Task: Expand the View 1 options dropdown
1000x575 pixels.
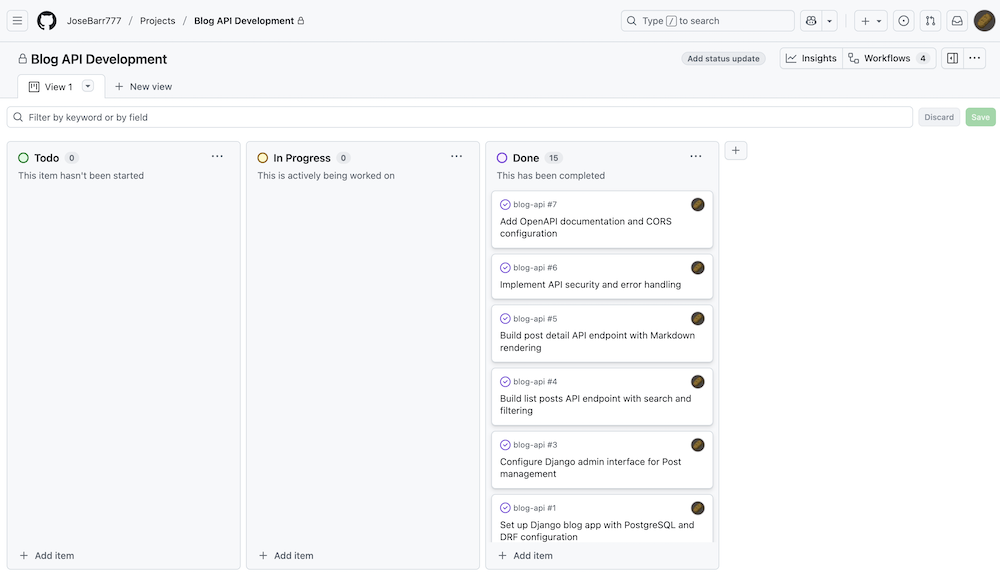Action: (88, 87)
